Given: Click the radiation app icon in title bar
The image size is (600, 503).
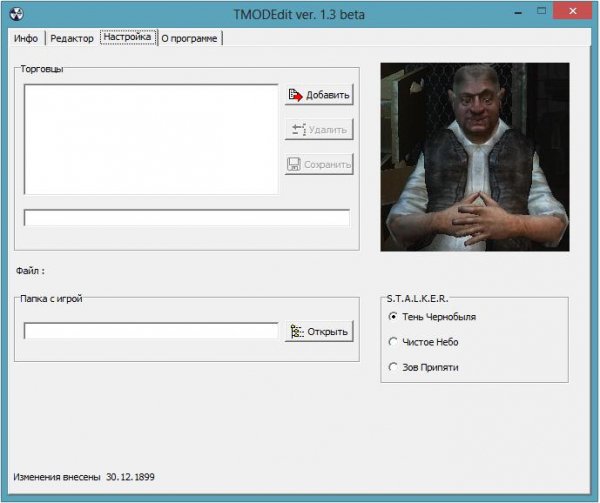Looking at the screenshot, I should point(16,14).
